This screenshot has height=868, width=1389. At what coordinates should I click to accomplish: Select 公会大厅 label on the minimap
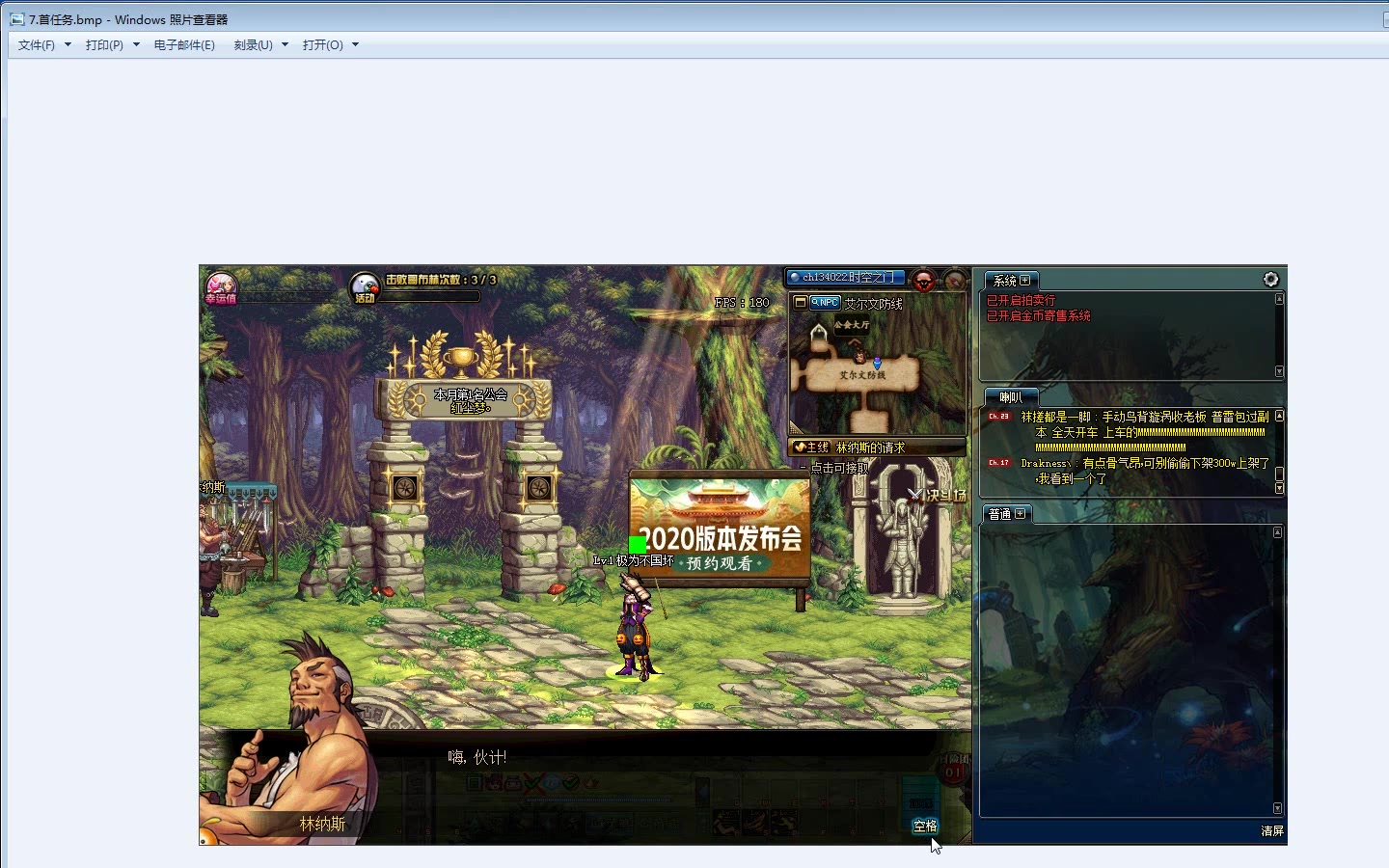pos(852,325)
